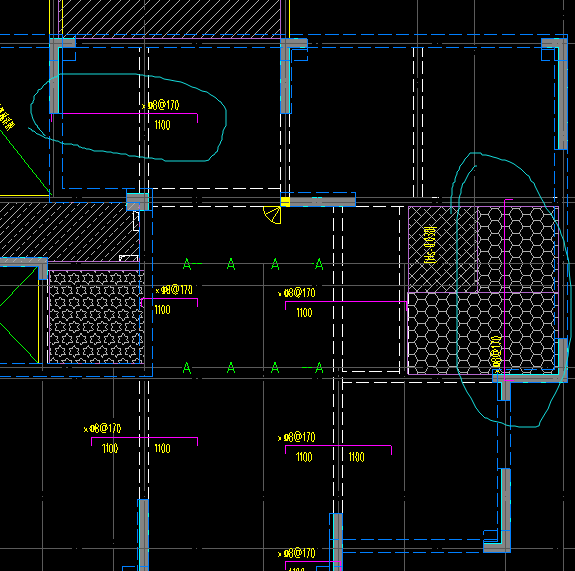Select the diagonal hatch region at the top edge

coord(169,18)
